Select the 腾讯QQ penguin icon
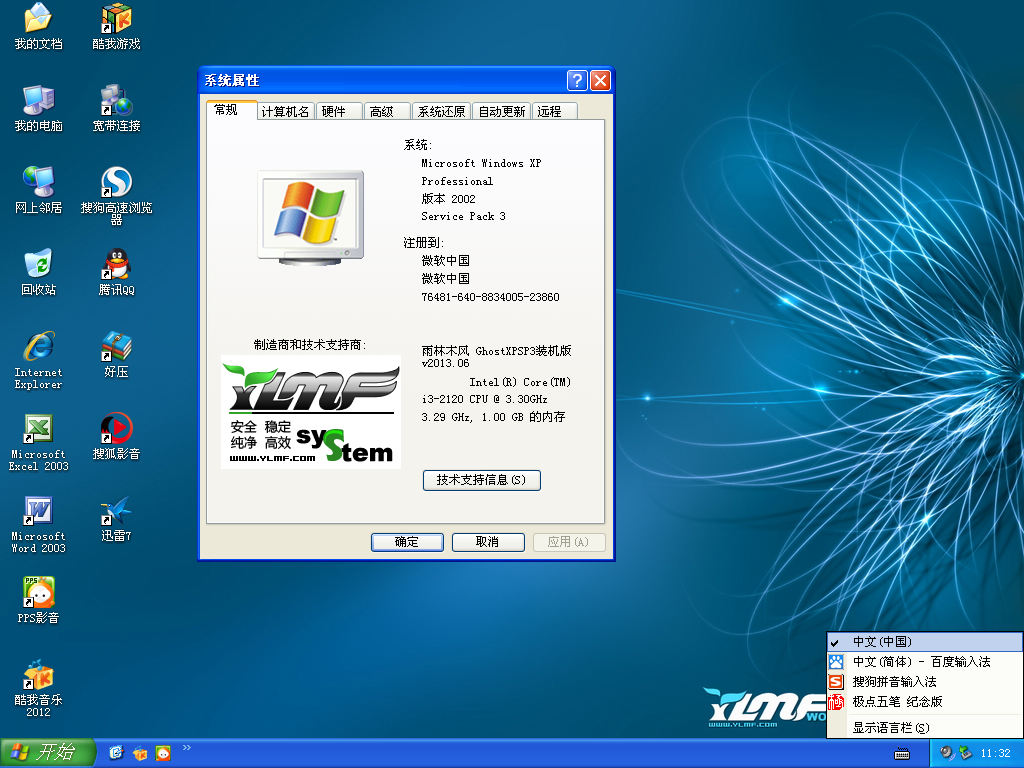Screen dimensions: 1024x768 pos(116,272)
